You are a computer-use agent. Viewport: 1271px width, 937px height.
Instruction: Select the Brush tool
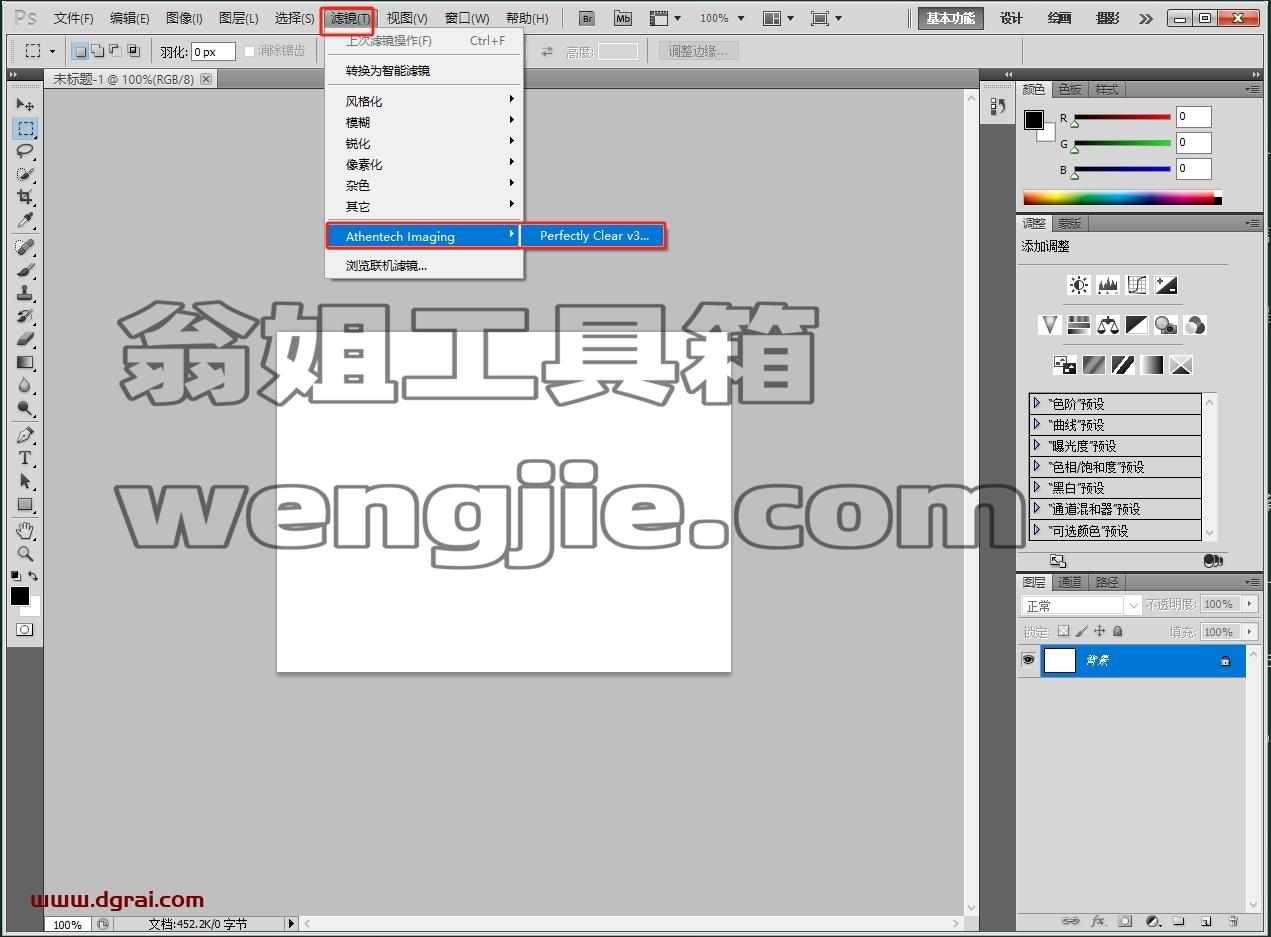coord(25,270)
